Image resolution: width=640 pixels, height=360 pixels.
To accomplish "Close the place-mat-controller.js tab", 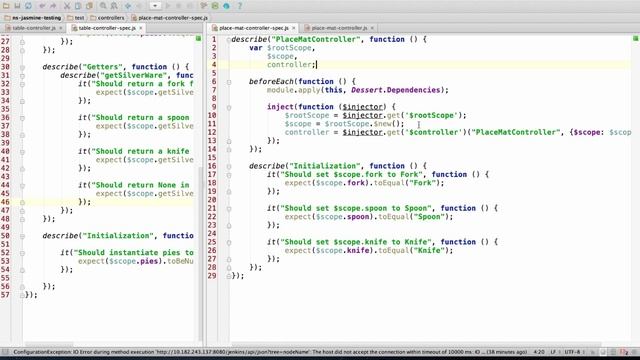I will 372,28.
